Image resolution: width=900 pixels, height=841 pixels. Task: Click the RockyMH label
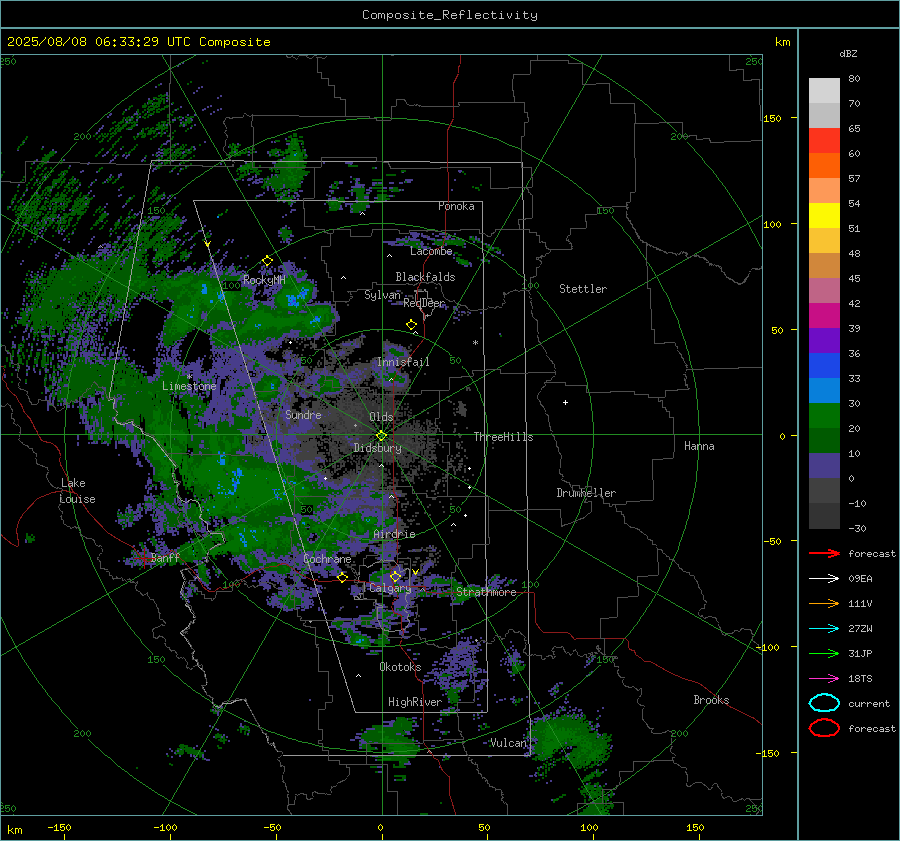(x=264, y=280)
